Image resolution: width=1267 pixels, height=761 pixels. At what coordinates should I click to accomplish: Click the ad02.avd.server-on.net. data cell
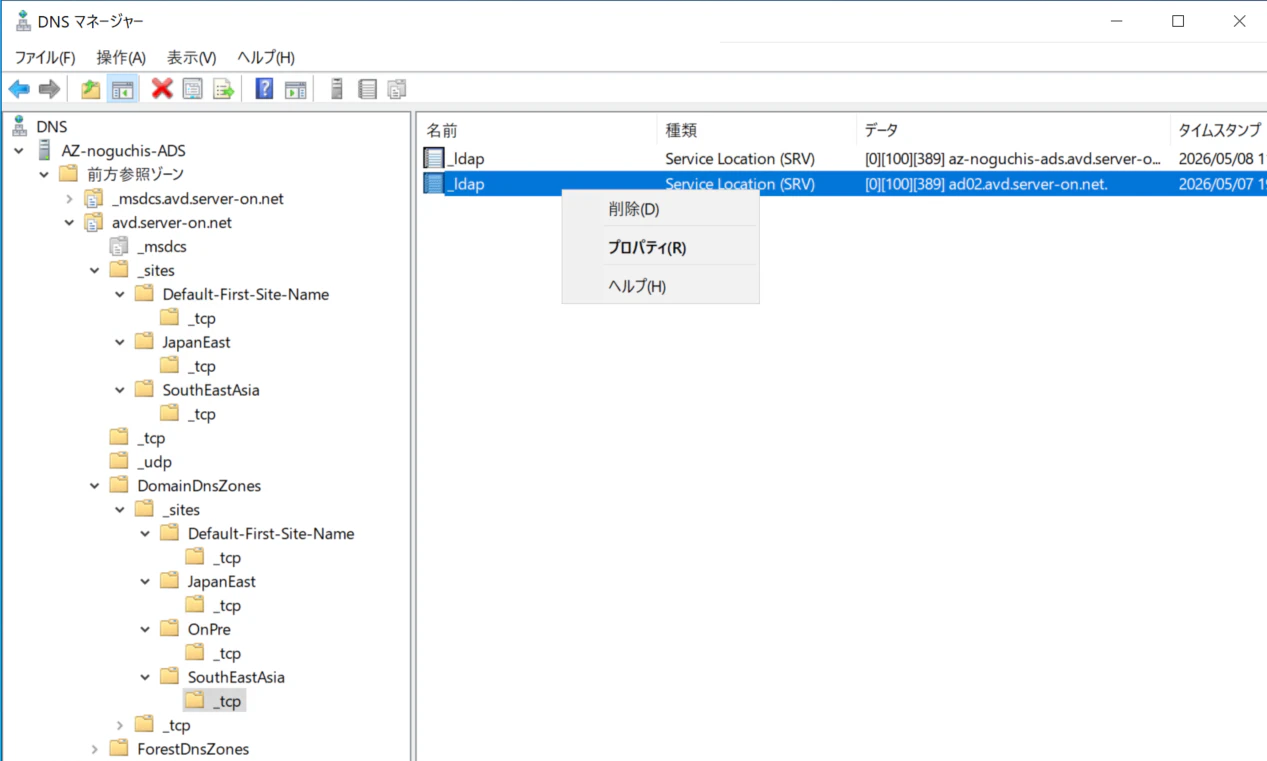(x=986, y=184)
